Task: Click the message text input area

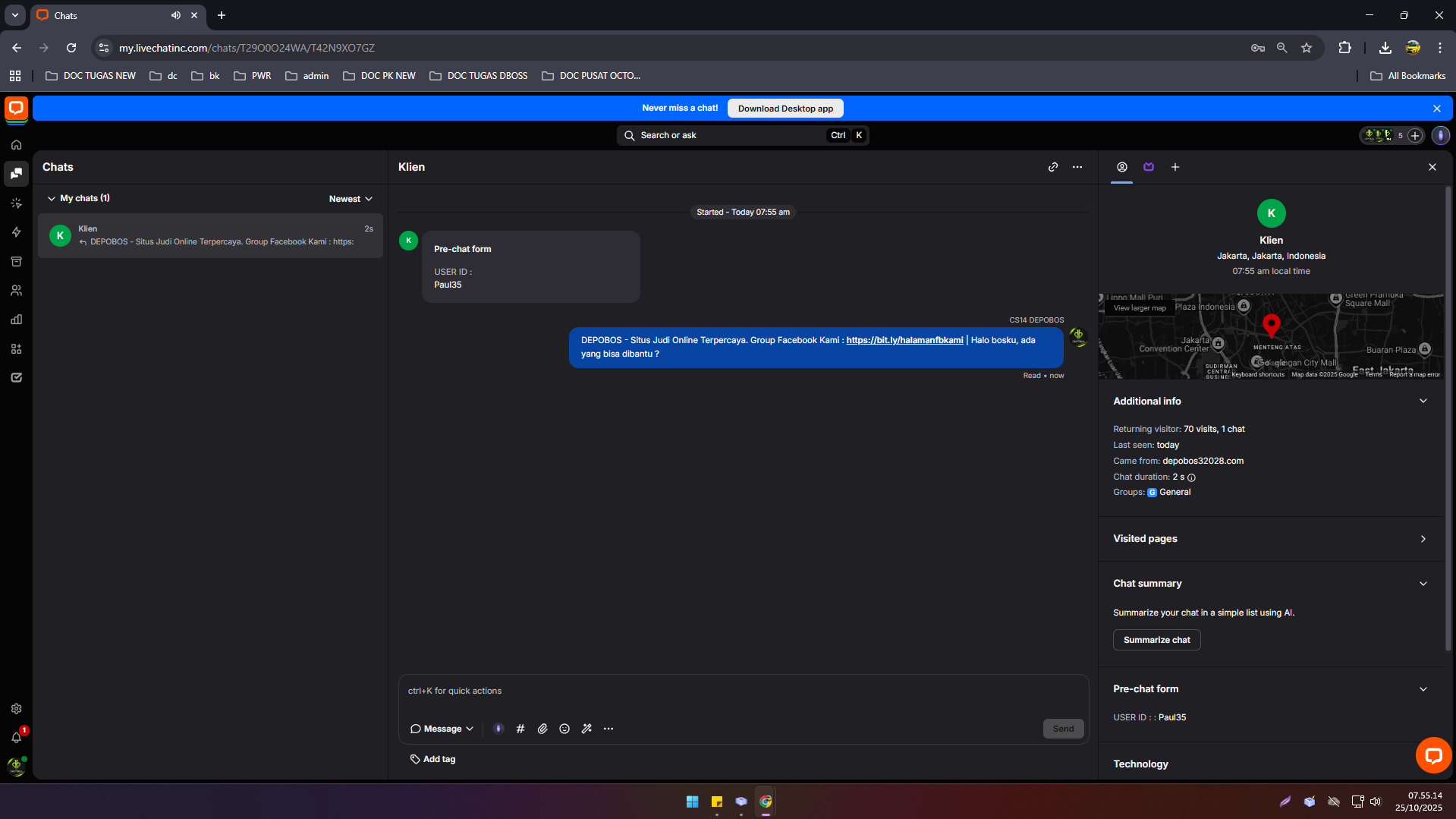Action: pos(744,691)
